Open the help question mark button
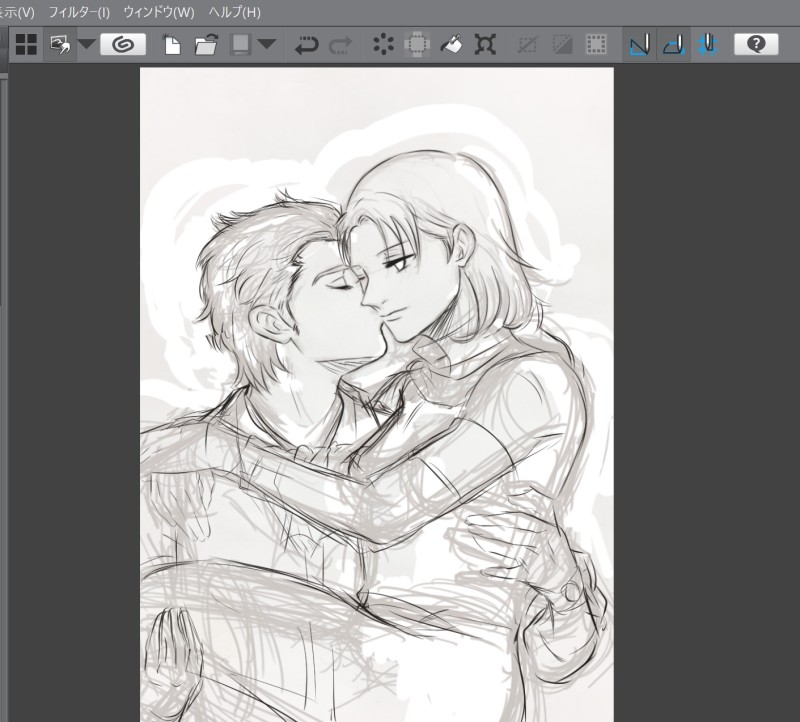Viewport: 800px width, 722px height. point(756,44)
